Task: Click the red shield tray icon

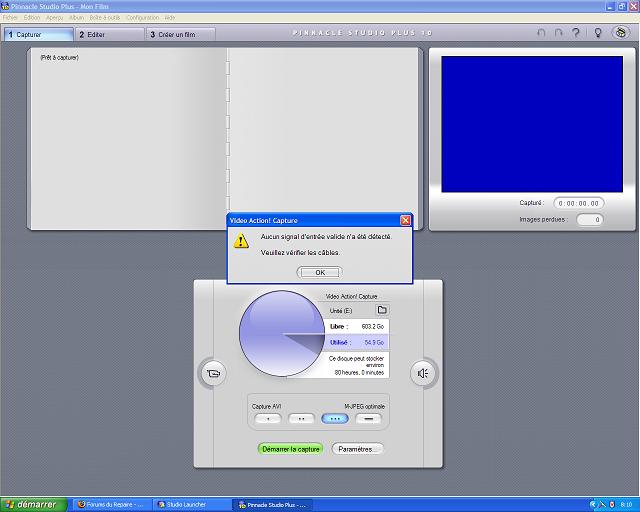Action: (x=612, y=505)
